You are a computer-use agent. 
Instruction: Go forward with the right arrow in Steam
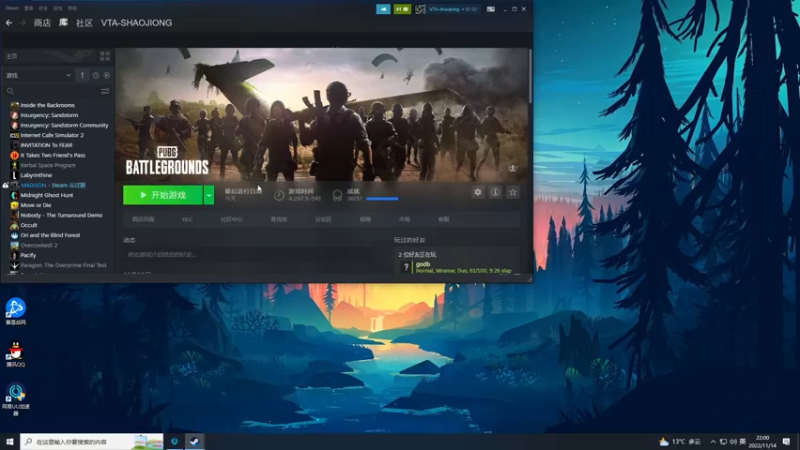[x=22, y=23]
